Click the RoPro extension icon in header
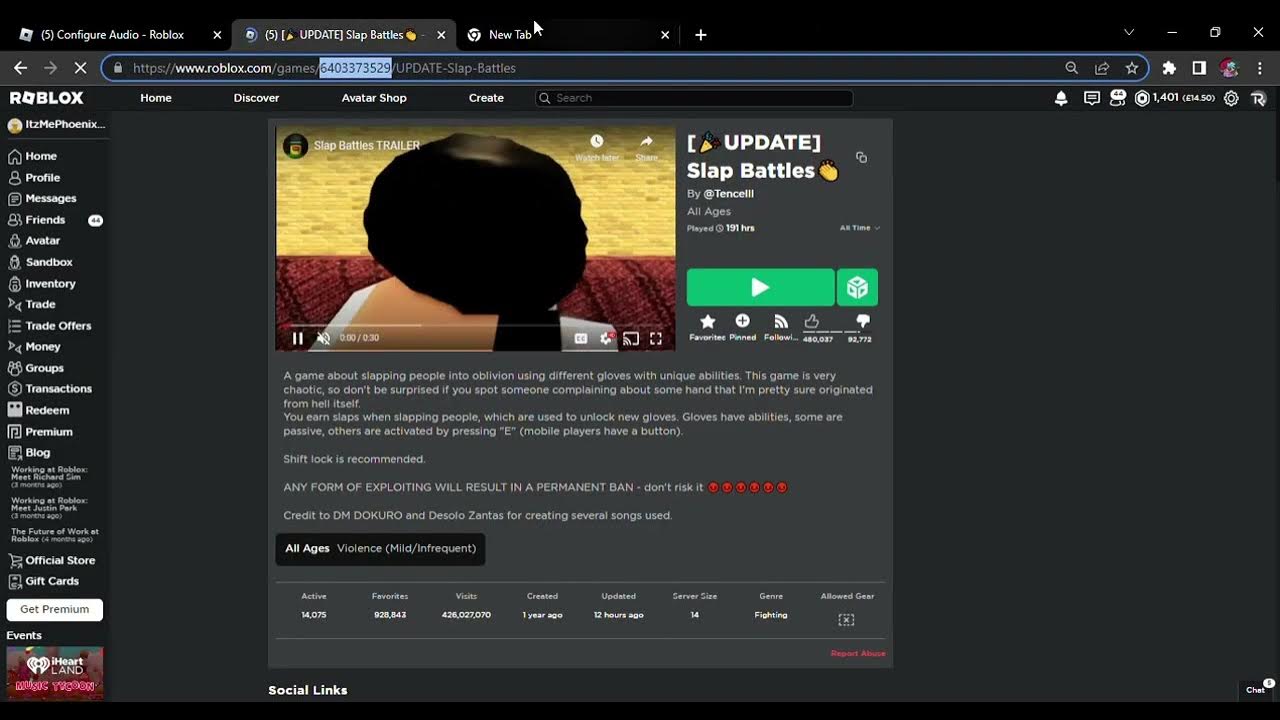 [x=1258, y=98]
